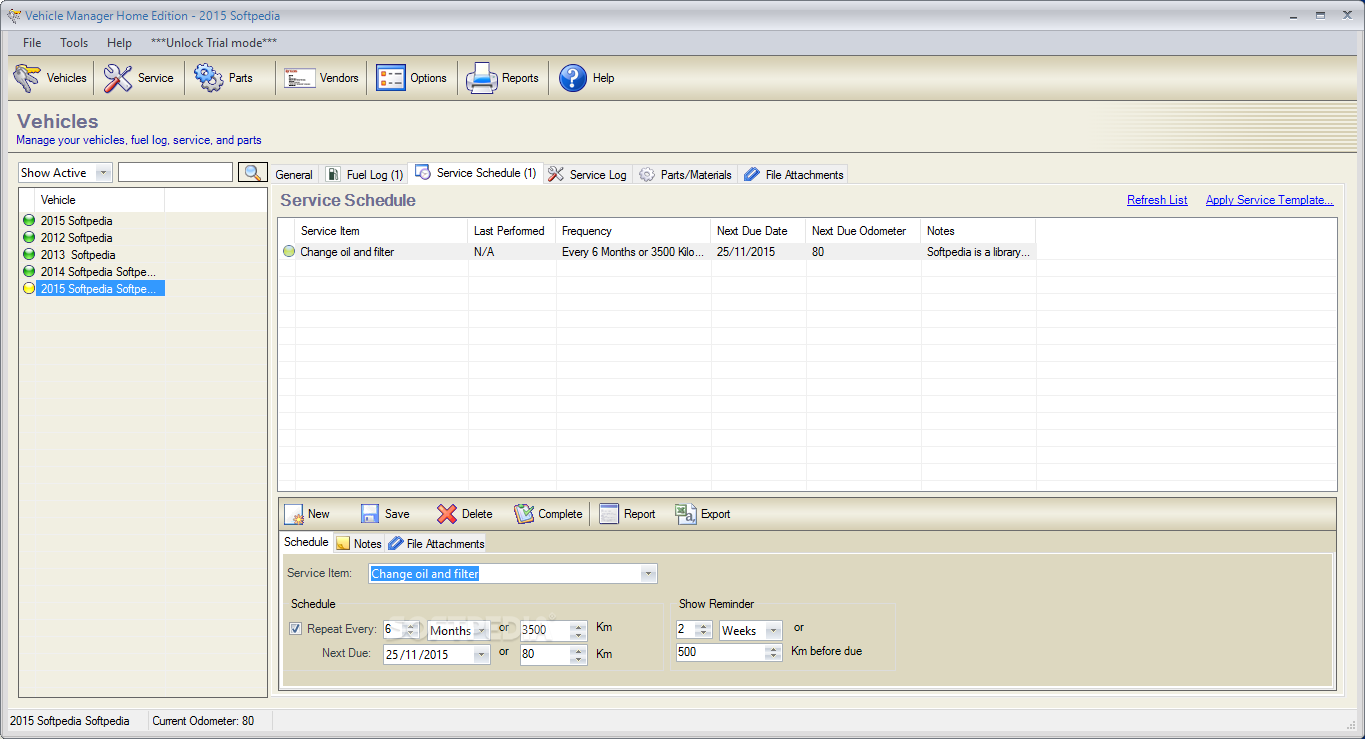
Task: Increment the repeat interval 6 spinner
Action: click(x=410, y=626)
